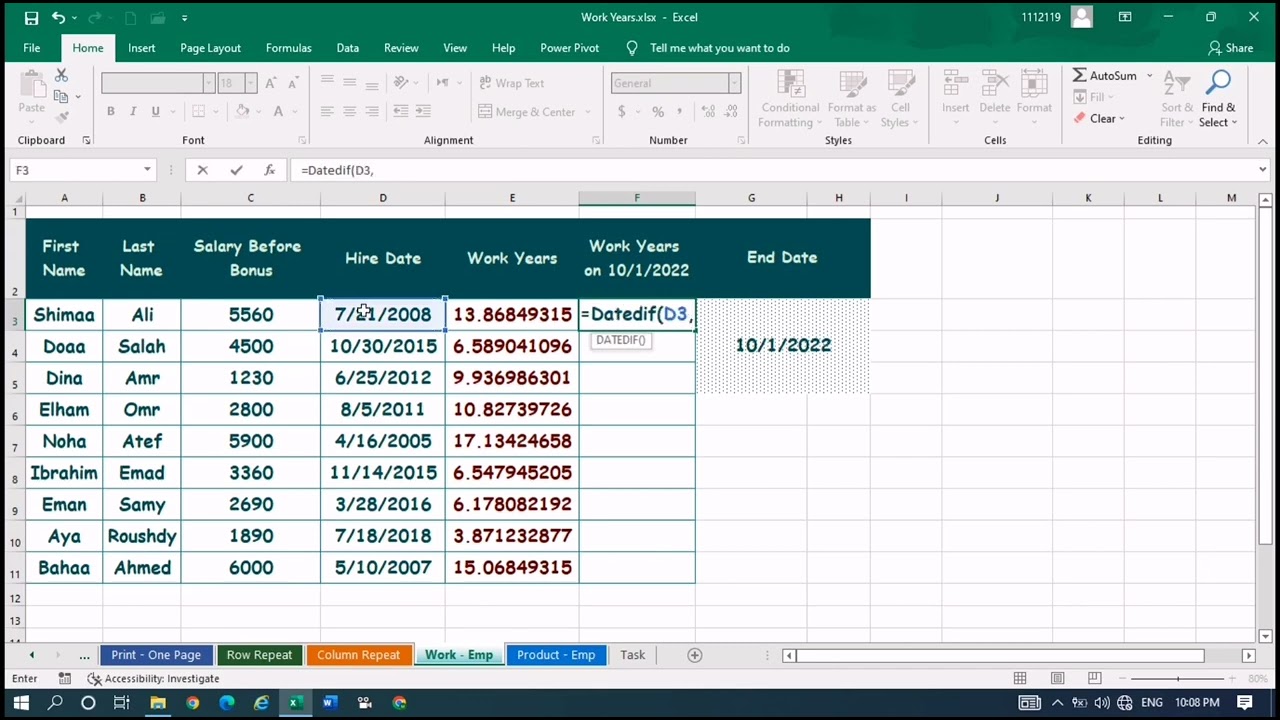The width and height of the screenshot is (1280, 720).
Task: Switch to Page Layout view in status bar
Action: tap(1057, 678)
